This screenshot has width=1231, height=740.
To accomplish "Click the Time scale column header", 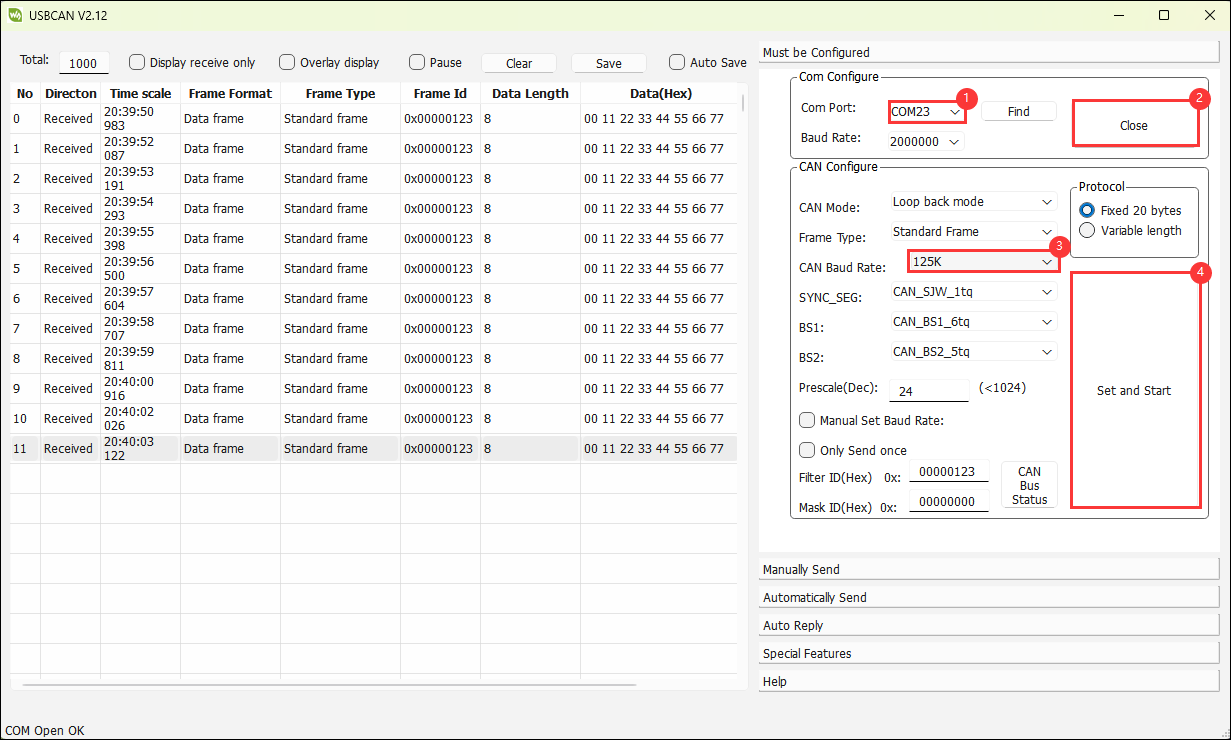I will click(x=141, y=93).
